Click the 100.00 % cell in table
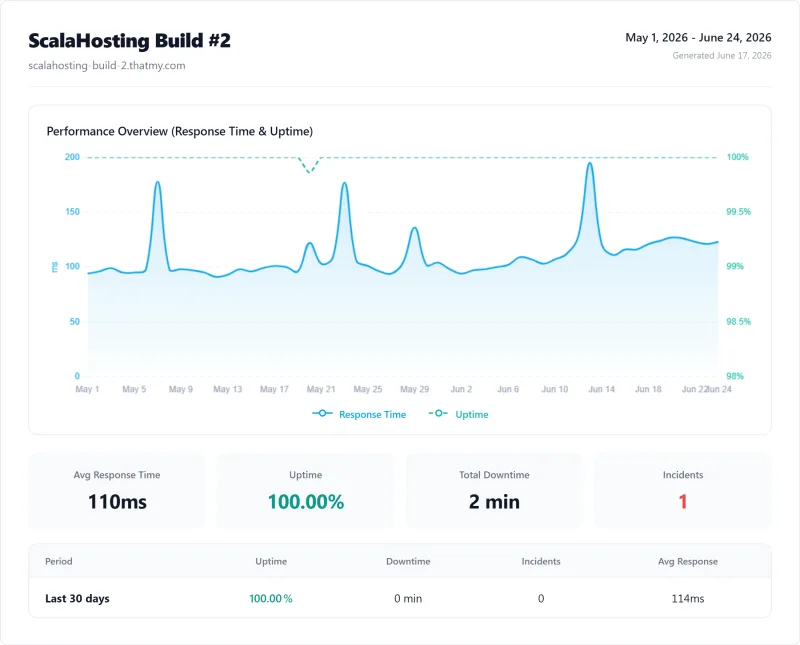Image resolution: width=800 pixels, height=645 pixels. pyautogui.click(x=271, y=599)
